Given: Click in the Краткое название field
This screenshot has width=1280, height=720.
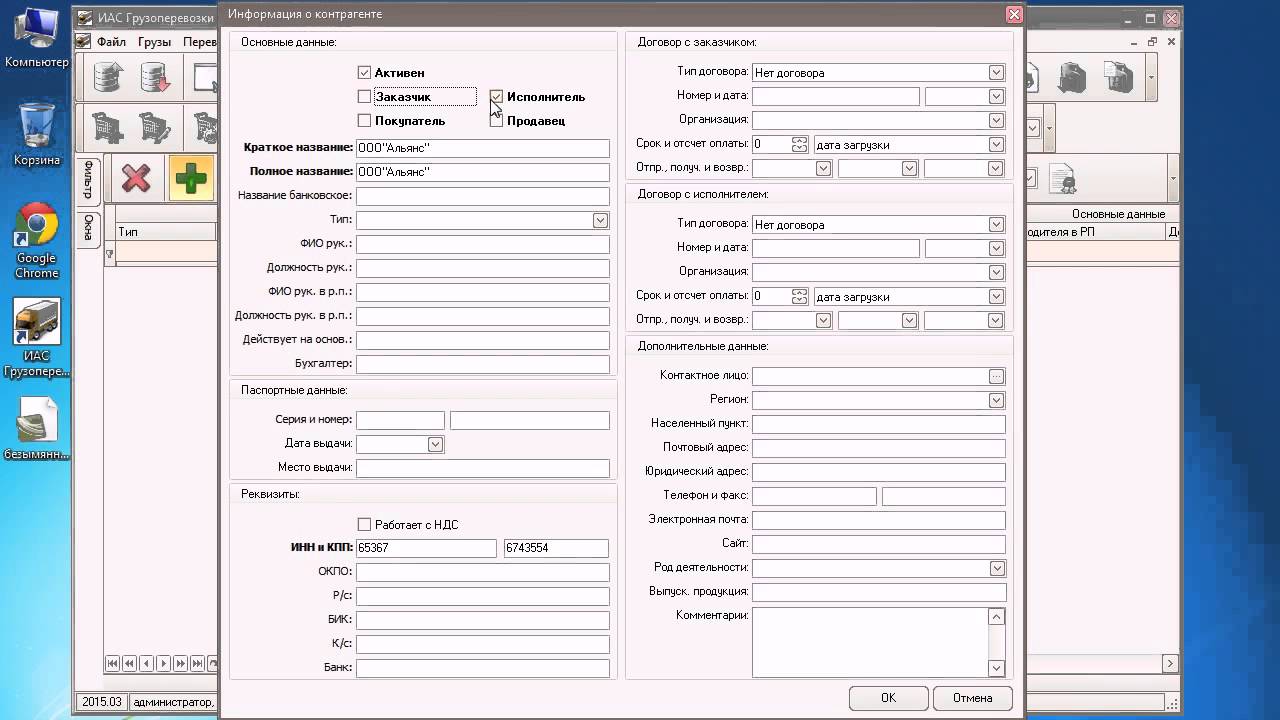Looking at the screenshot, I should point(482,148).
